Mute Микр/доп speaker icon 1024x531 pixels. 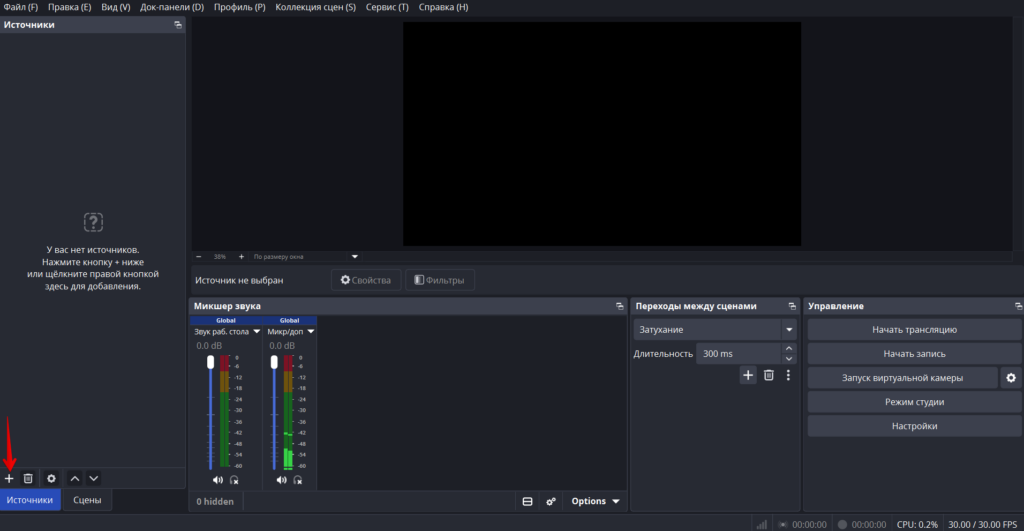[281, 480]
